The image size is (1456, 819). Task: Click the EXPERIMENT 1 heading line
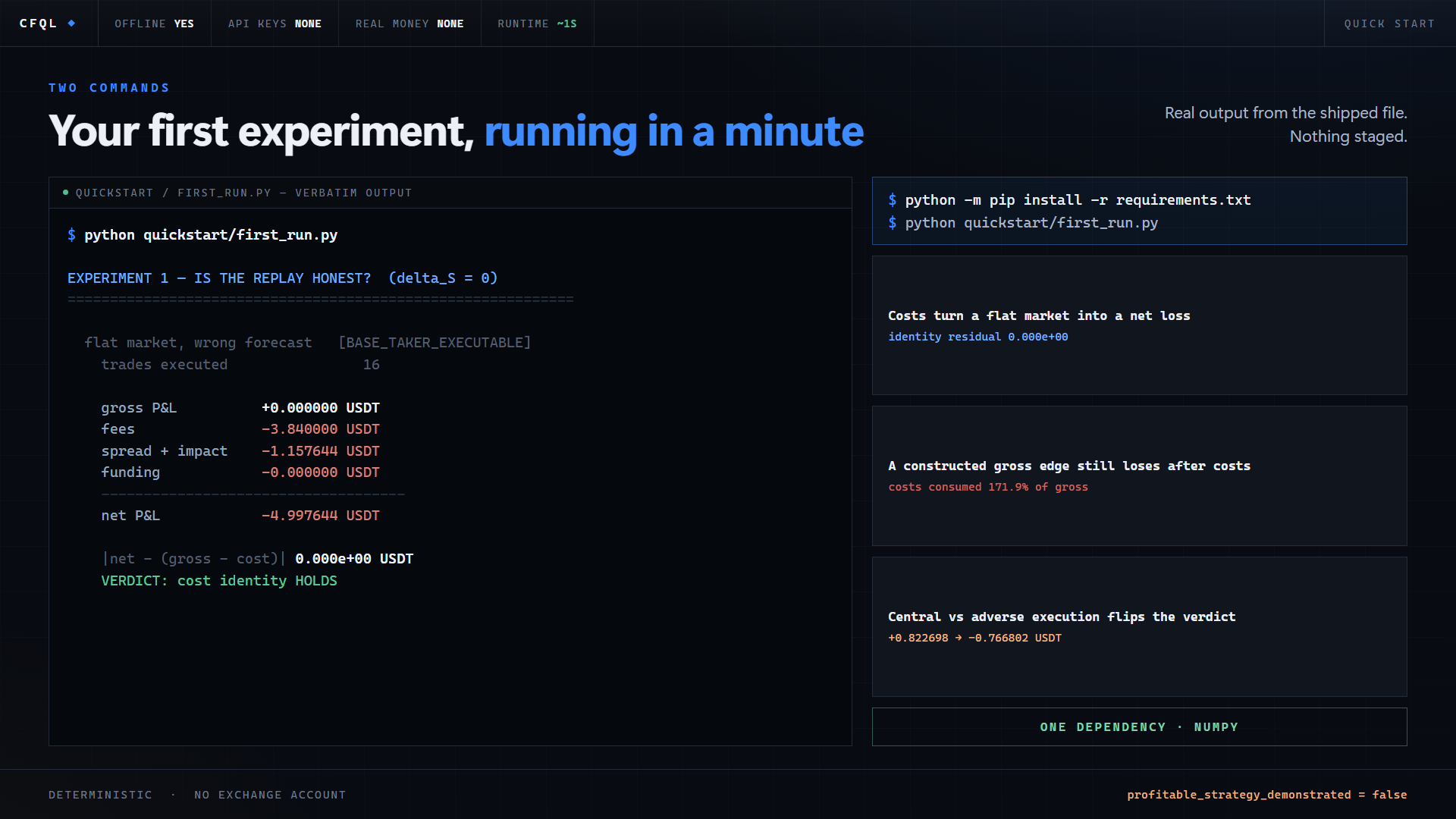[283, 278]
